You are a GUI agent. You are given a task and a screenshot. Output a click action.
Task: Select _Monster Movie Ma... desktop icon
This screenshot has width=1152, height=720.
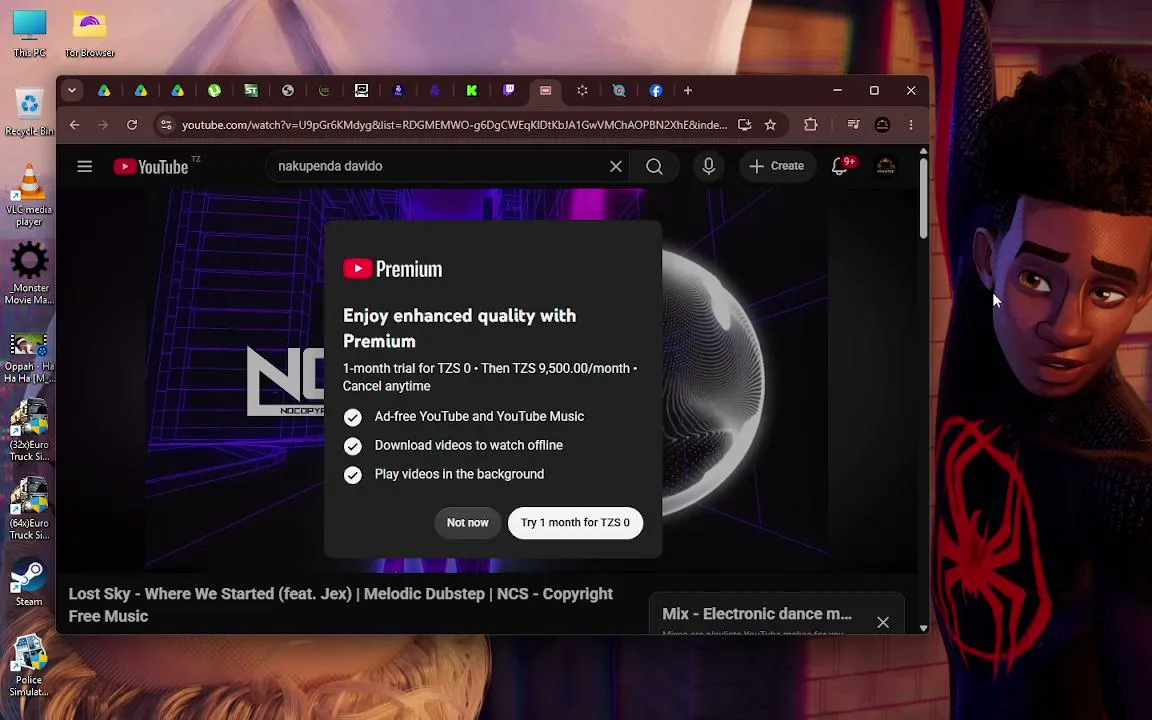29,273
